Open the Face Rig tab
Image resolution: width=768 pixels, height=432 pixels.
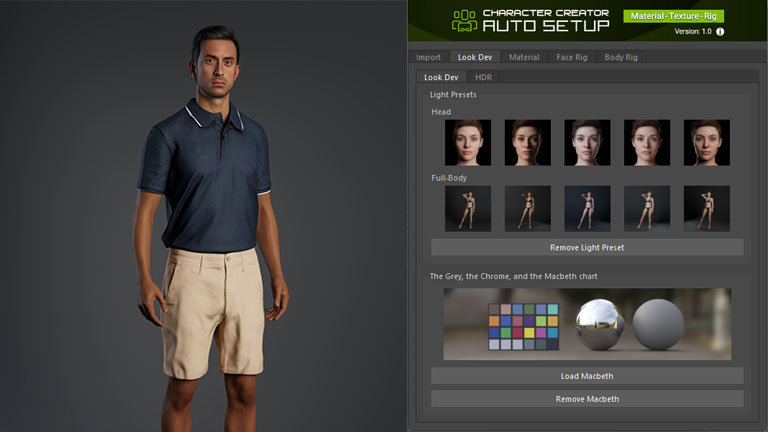572,57
